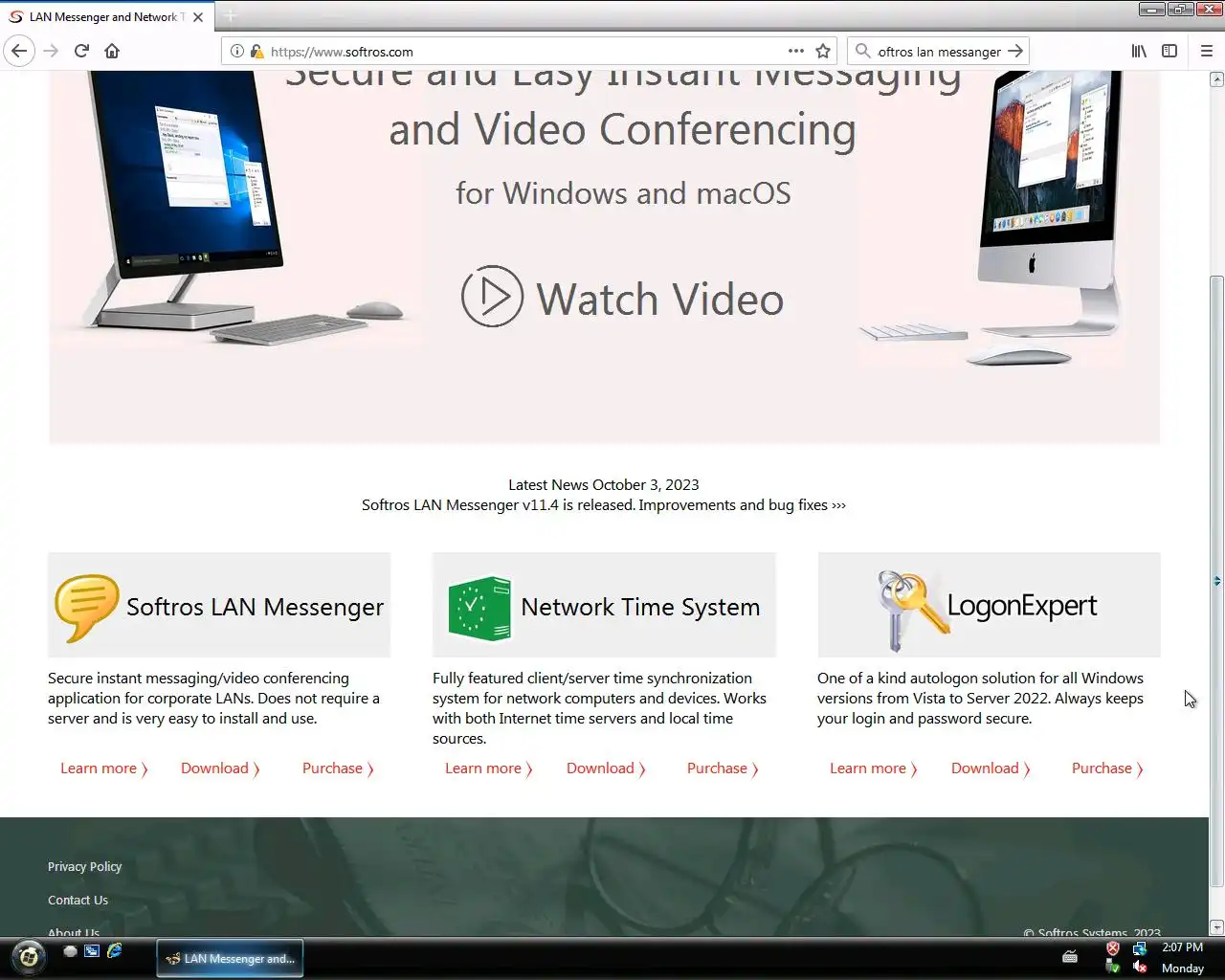1225x980 pixels.
Task: Click Download under LogonExpert
Action: pos(991,768)
